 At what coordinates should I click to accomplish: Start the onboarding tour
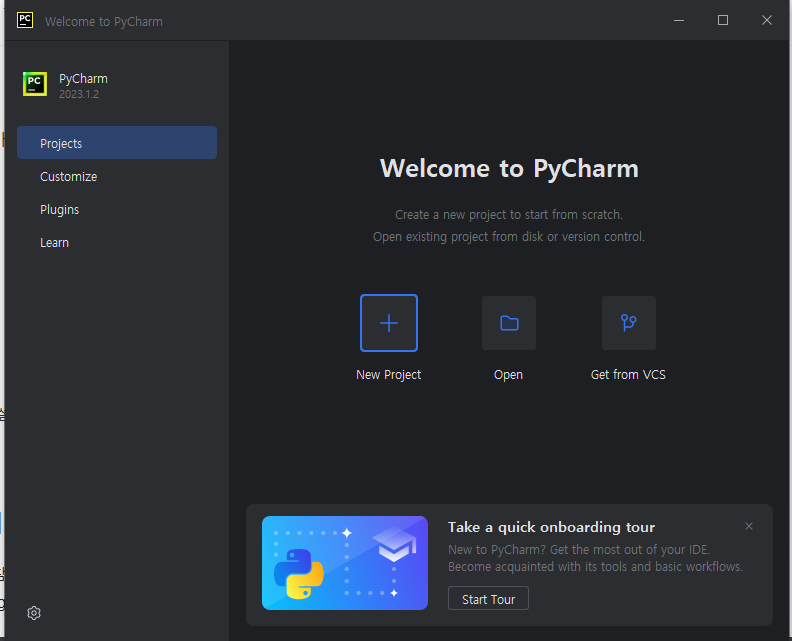488,599
